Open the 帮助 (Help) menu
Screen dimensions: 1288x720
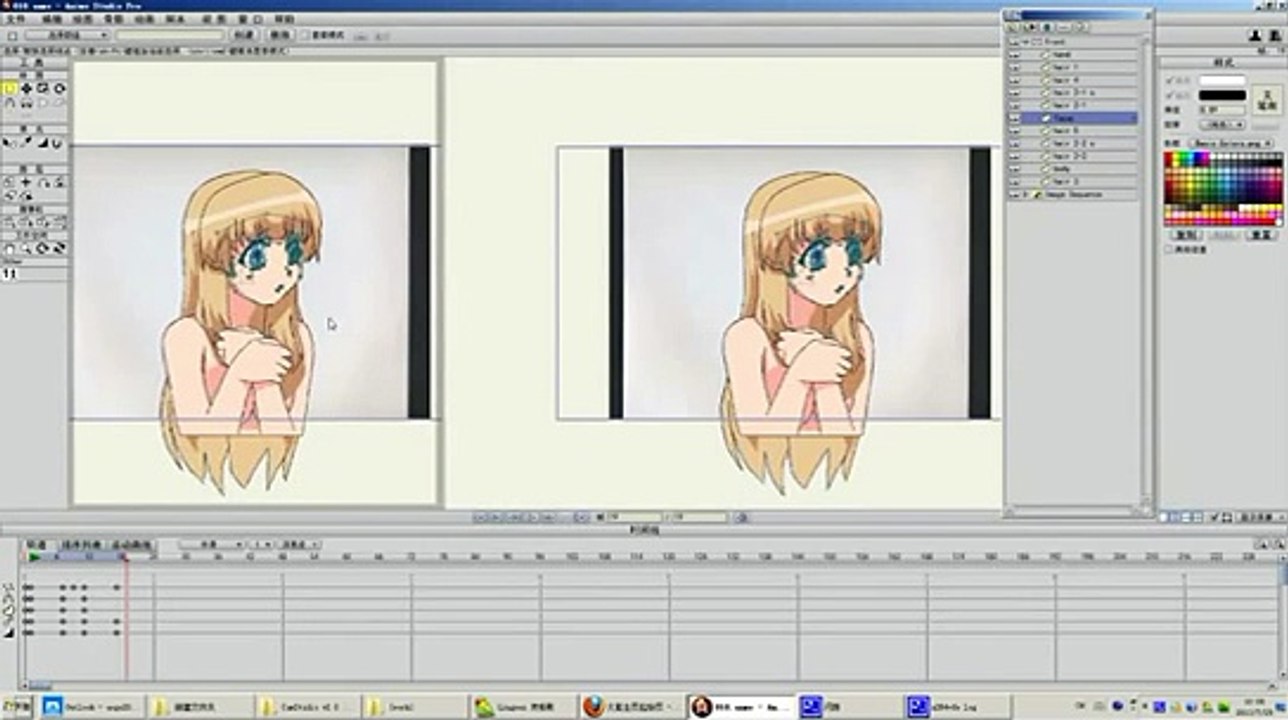pyautogui.click(x=284, y=19)
